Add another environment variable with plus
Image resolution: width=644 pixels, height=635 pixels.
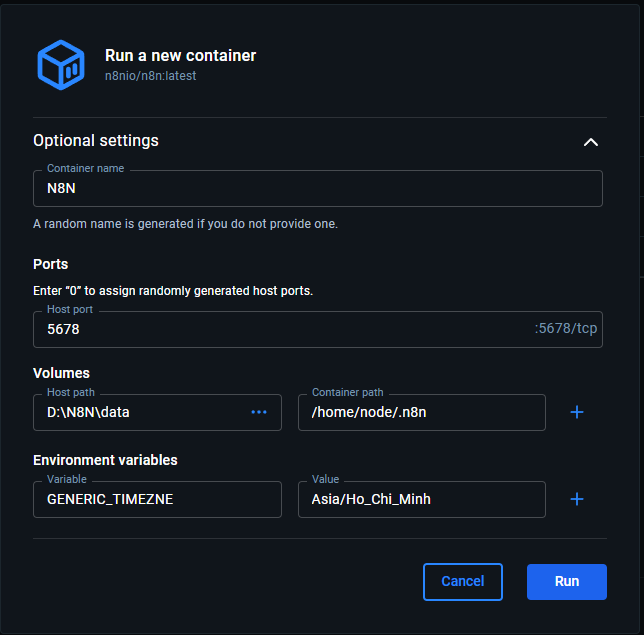pyautogui.click(x=577, y=499)
